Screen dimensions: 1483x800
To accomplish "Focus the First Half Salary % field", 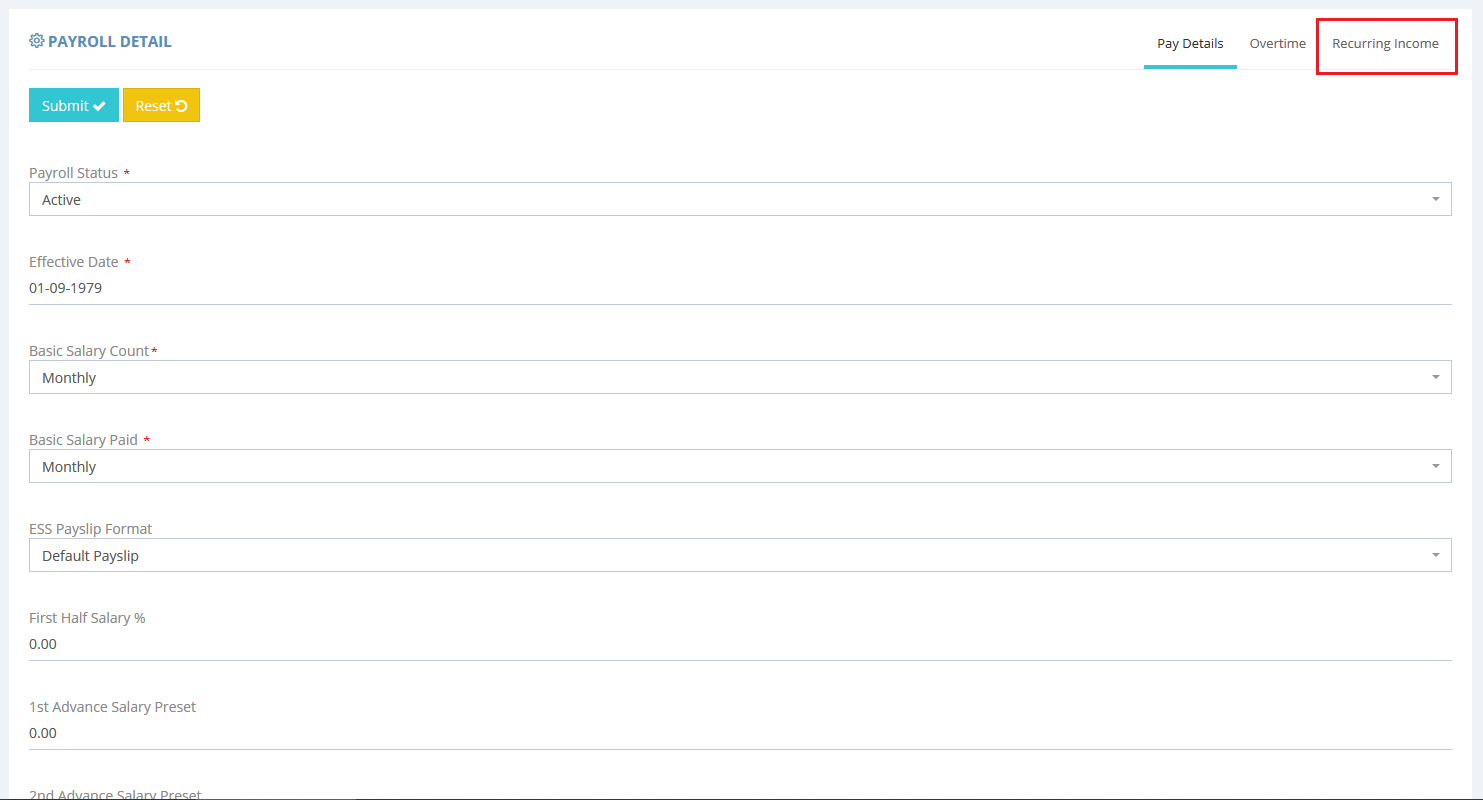I will click(x=740, y=644).
